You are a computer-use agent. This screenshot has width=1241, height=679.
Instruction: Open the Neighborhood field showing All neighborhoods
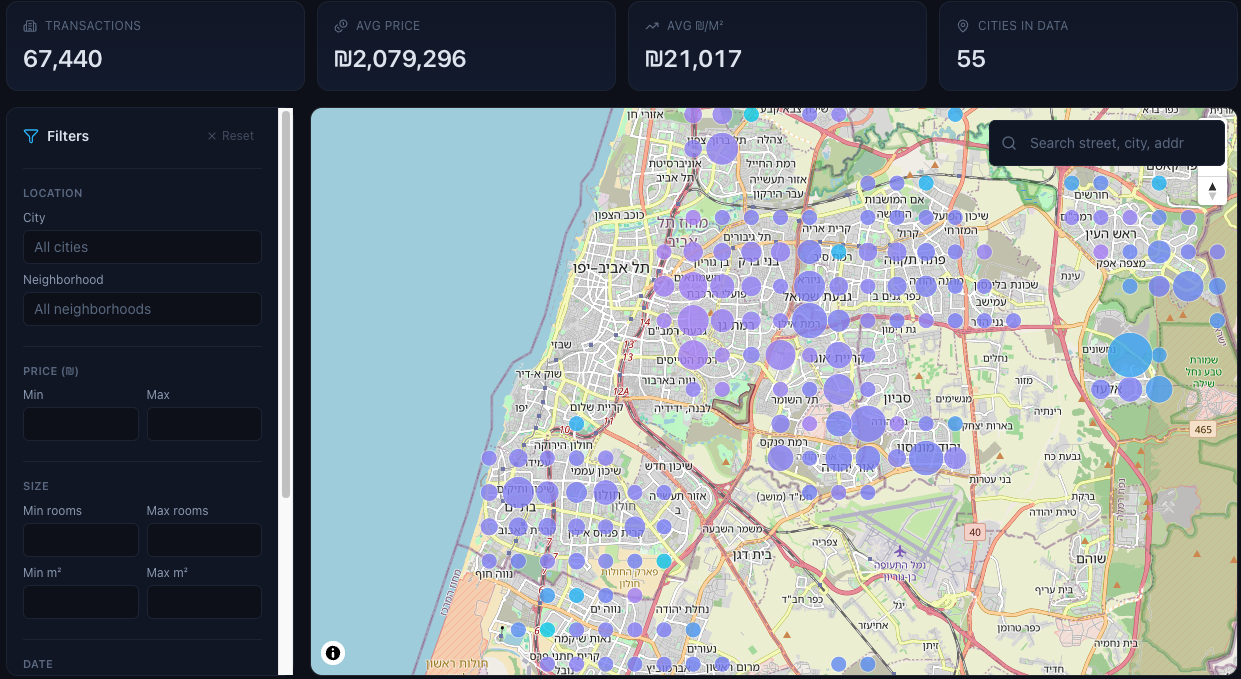click(x=142, y=309)
